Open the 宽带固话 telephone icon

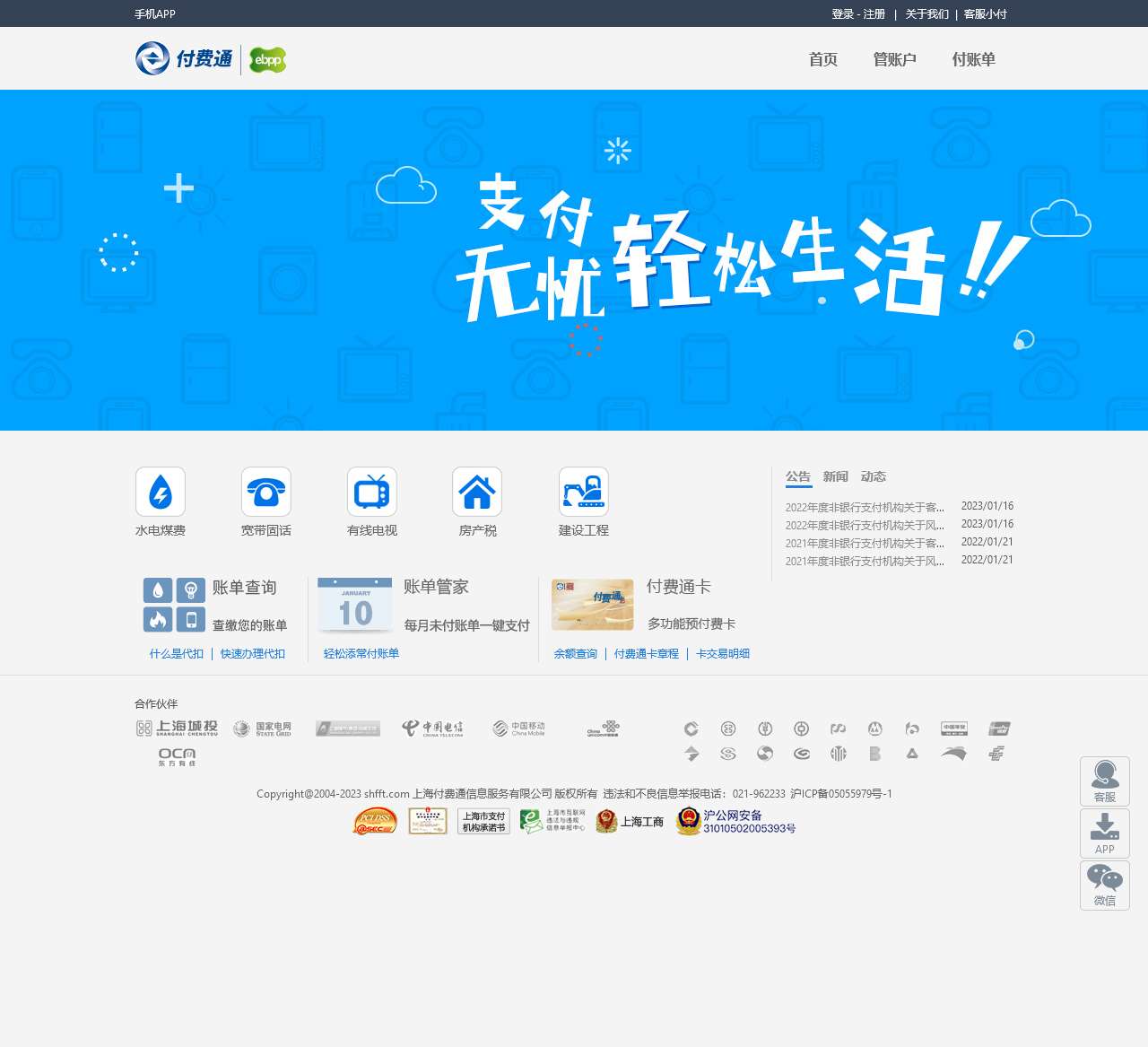click(x=266, y=492)
